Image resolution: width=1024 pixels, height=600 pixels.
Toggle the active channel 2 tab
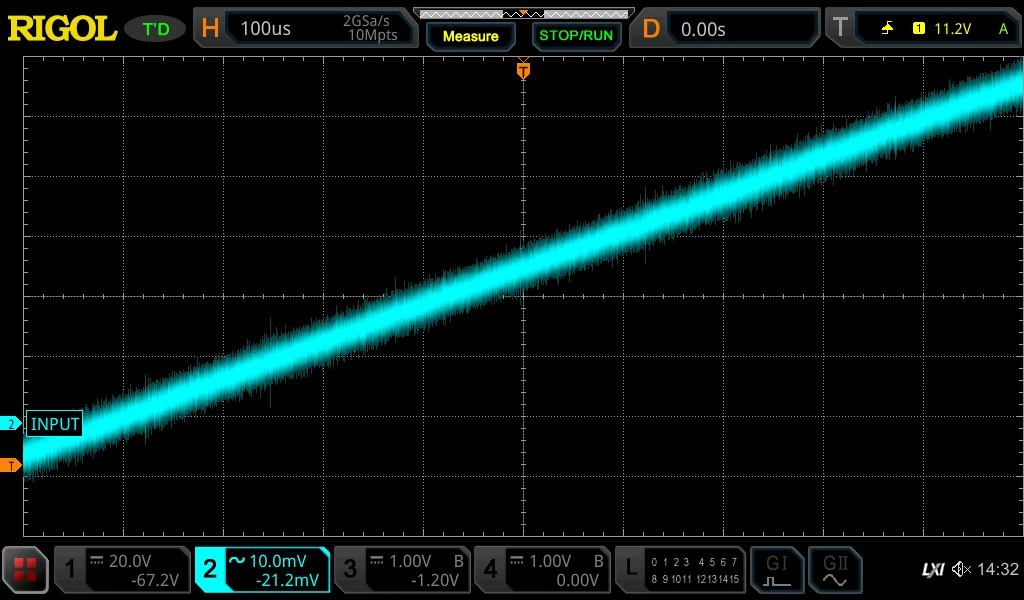210,569
